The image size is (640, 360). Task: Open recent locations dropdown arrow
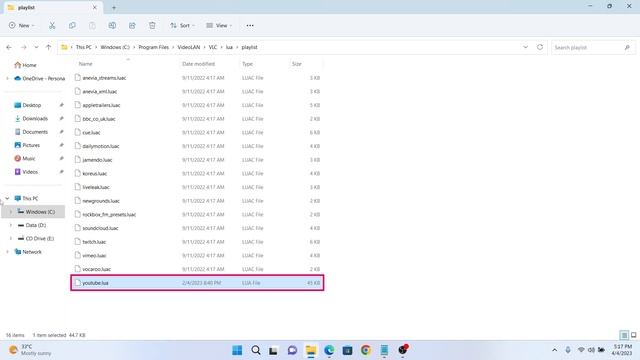click(x=36, y=47)
